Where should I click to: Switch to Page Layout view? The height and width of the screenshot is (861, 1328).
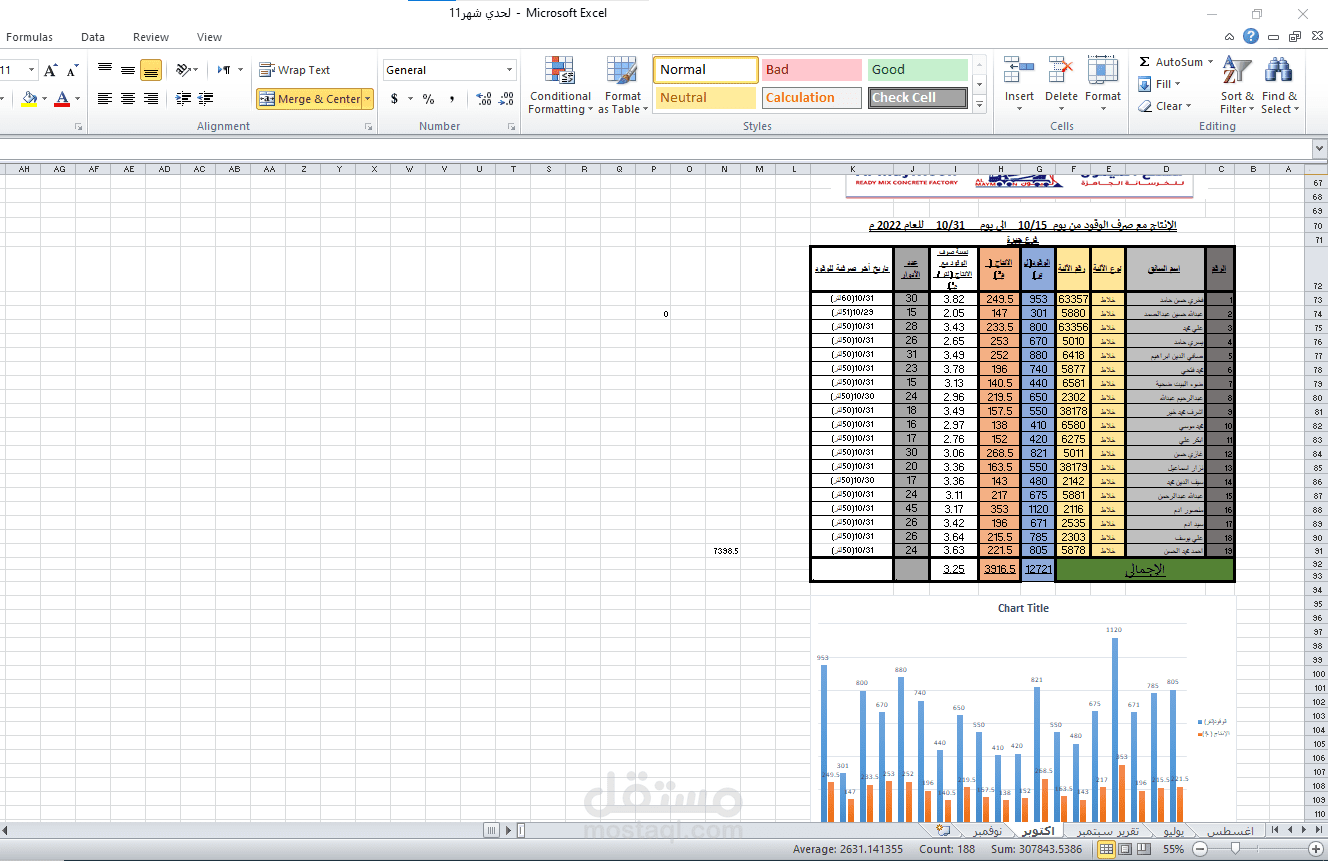coord(1124,849)
